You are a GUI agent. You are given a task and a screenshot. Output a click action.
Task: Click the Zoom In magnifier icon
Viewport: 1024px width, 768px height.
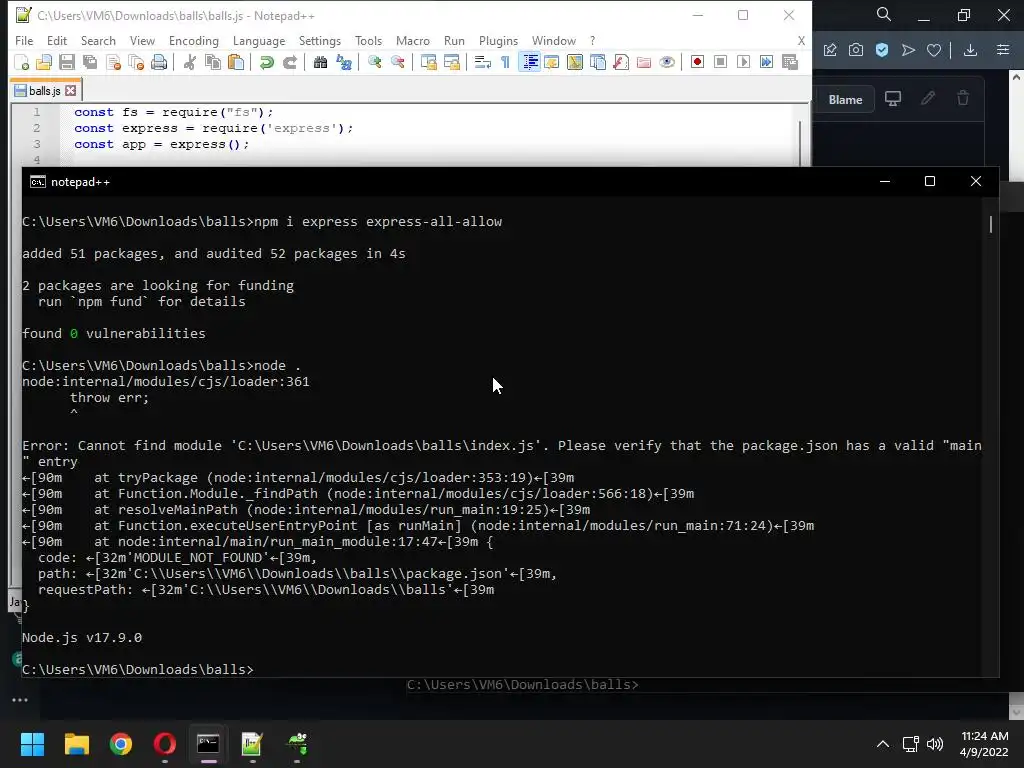[x=374, y=62]
